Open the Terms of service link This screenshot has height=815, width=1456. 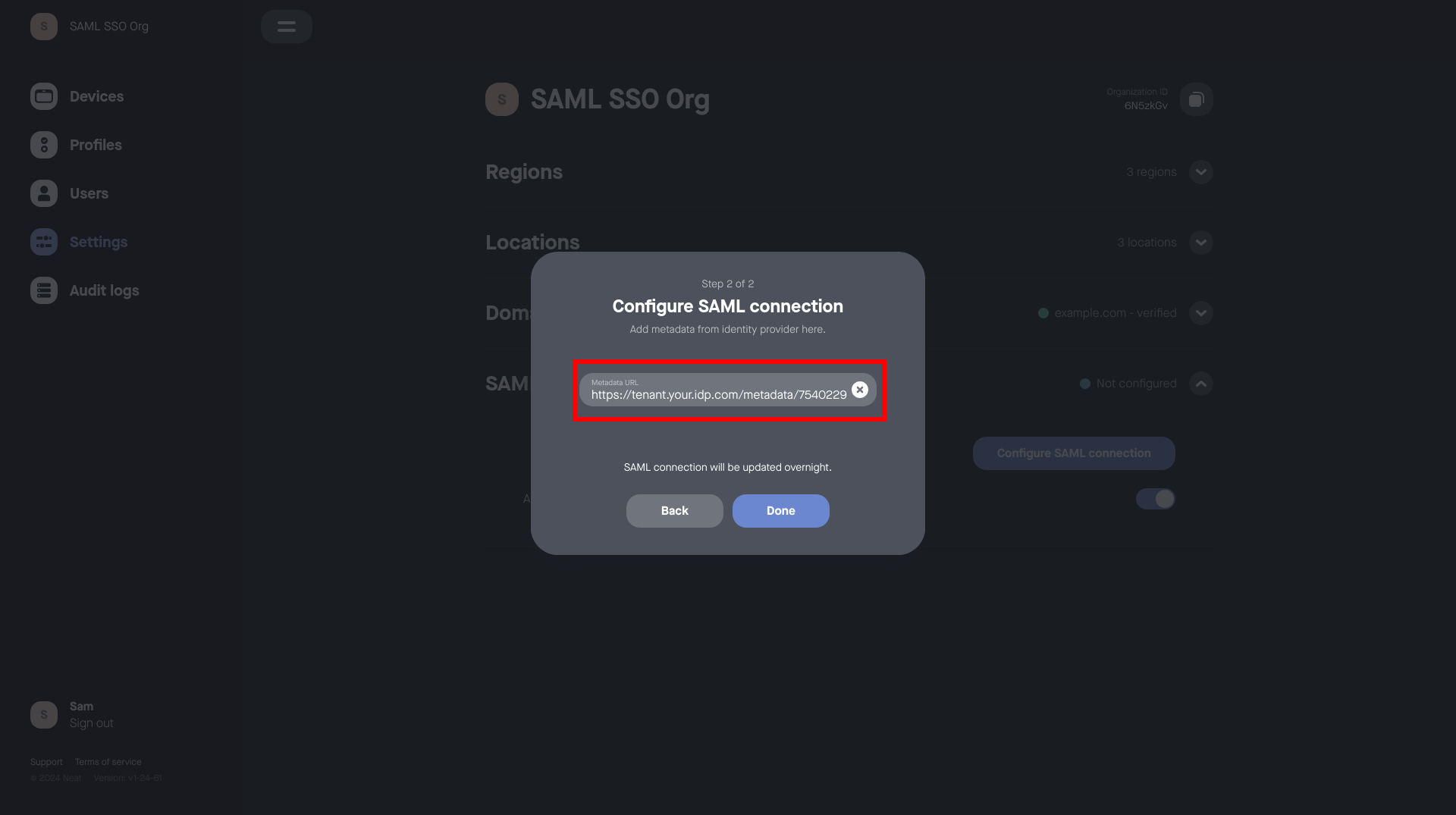(x=108, y=762)
